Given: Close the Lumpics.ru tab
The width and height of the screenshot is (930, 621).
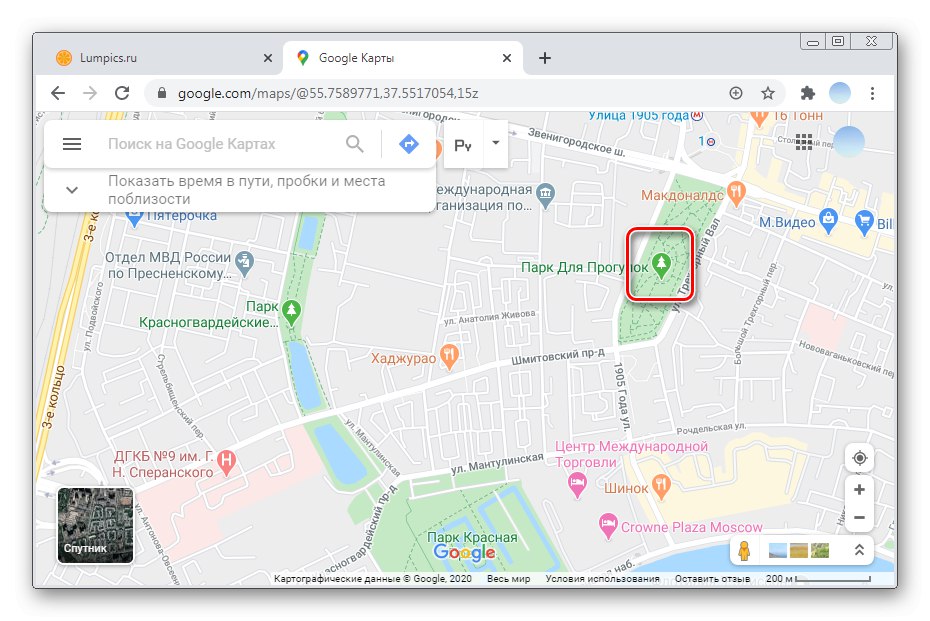Looking at the screenshot, I should pos(267,58).
